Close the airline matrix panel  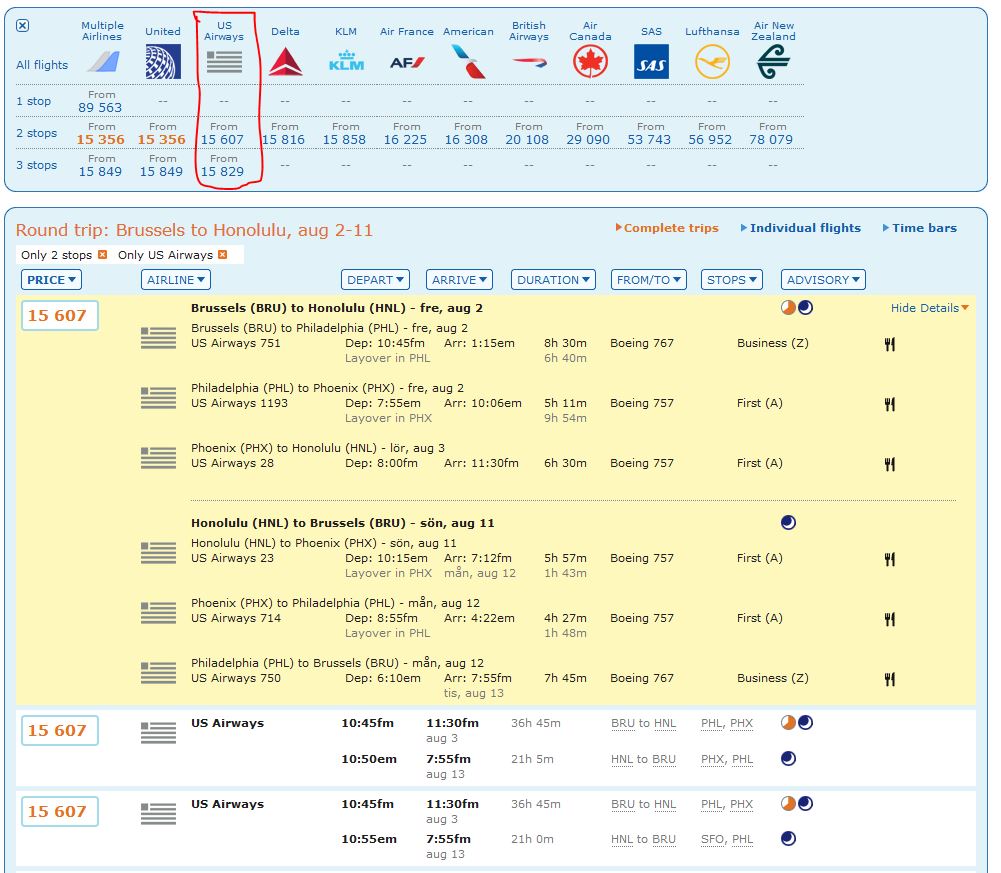point(23,26)
